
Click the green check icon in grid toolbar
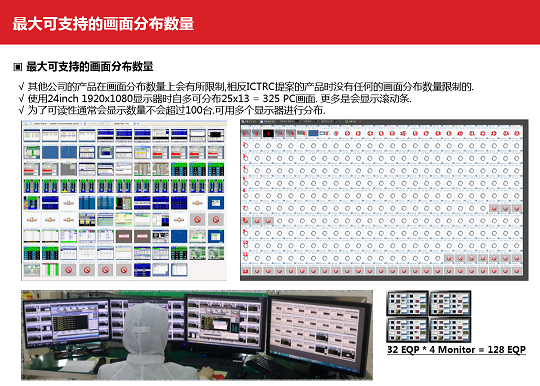pyautogui.click(x=347, y=122)
